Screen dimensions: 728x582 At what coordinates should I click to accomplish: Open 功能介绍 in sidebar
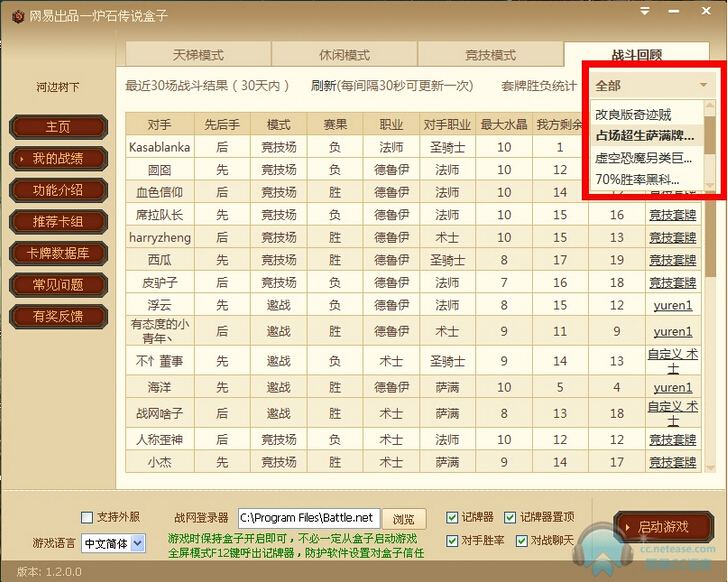[x=58, y=190]
